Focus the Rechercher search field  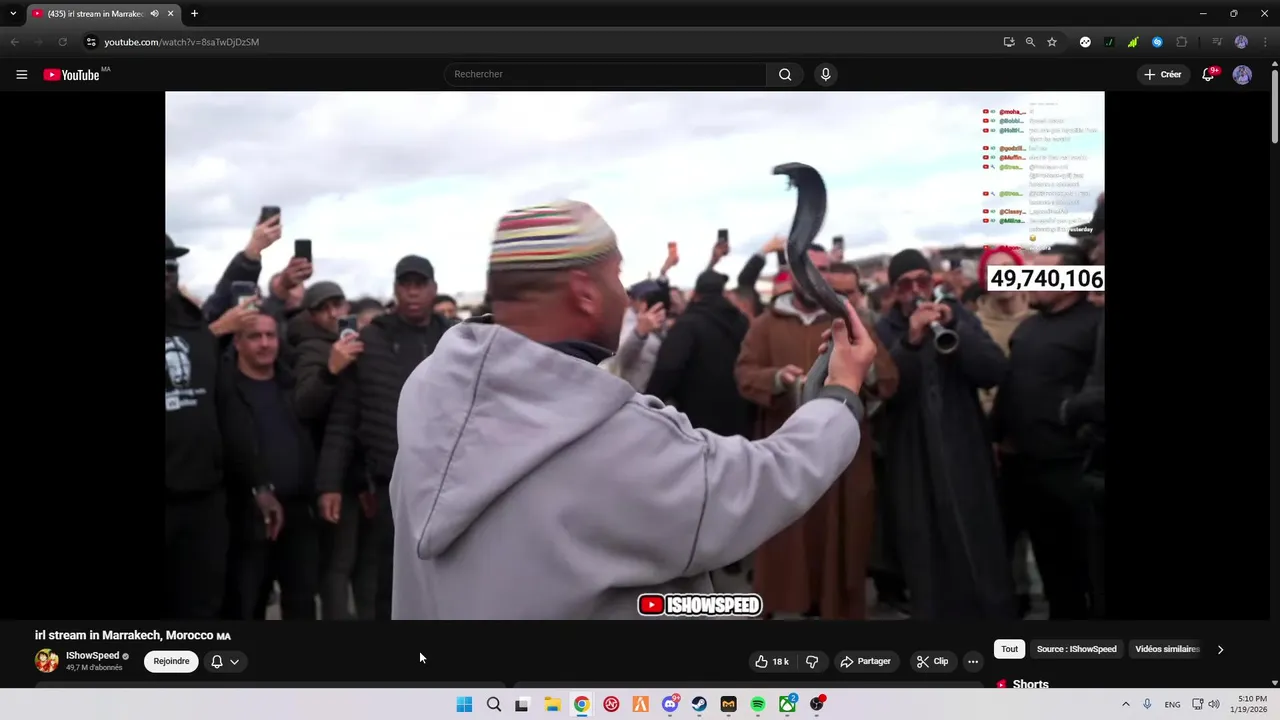[x=605, y=75]
